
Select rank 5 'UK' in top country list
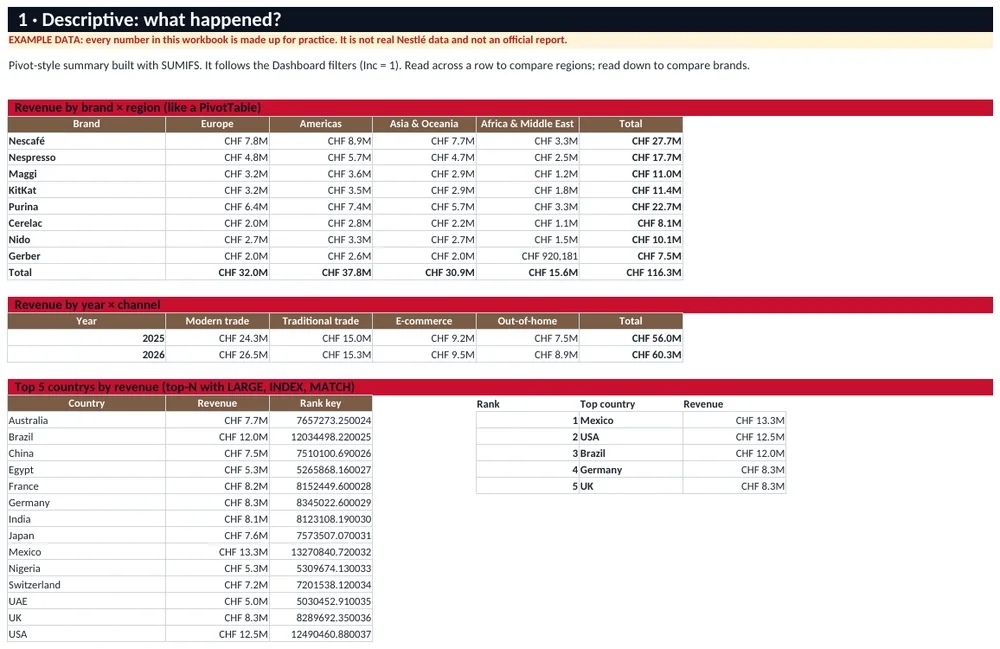pos(631,486)
